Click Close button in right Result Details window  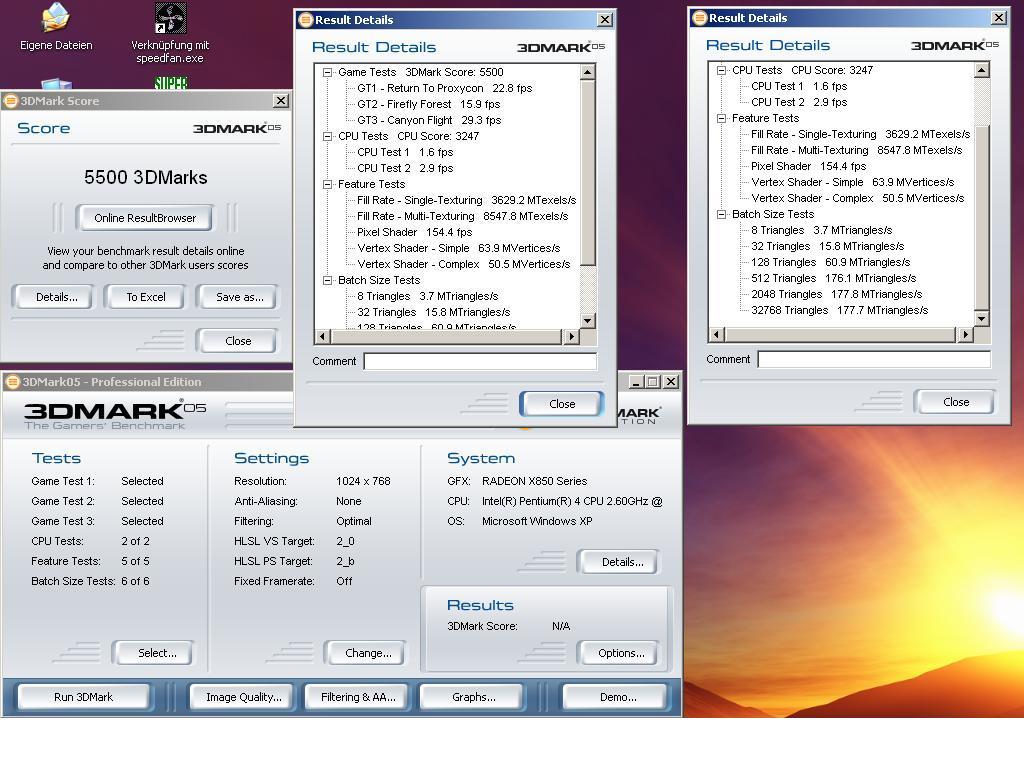[955, 402]
